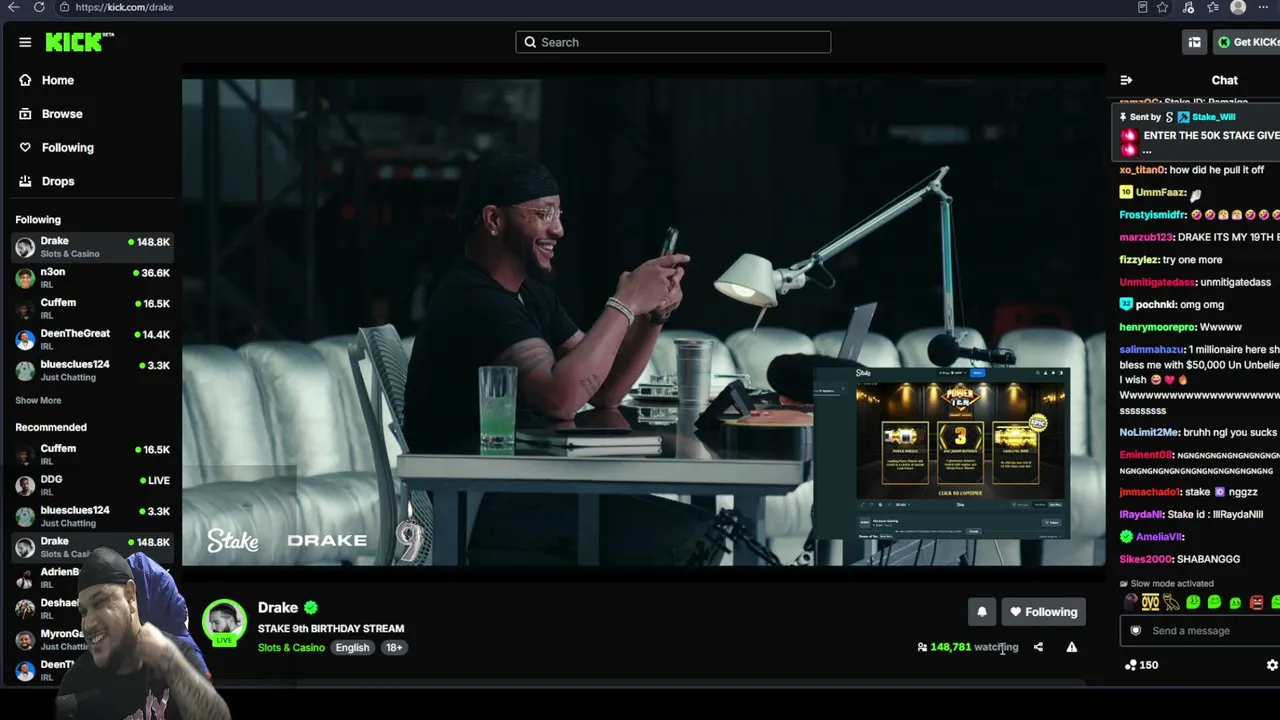
Task: Click username NoLimit2Me in chat
Action: coord(1149,432)
